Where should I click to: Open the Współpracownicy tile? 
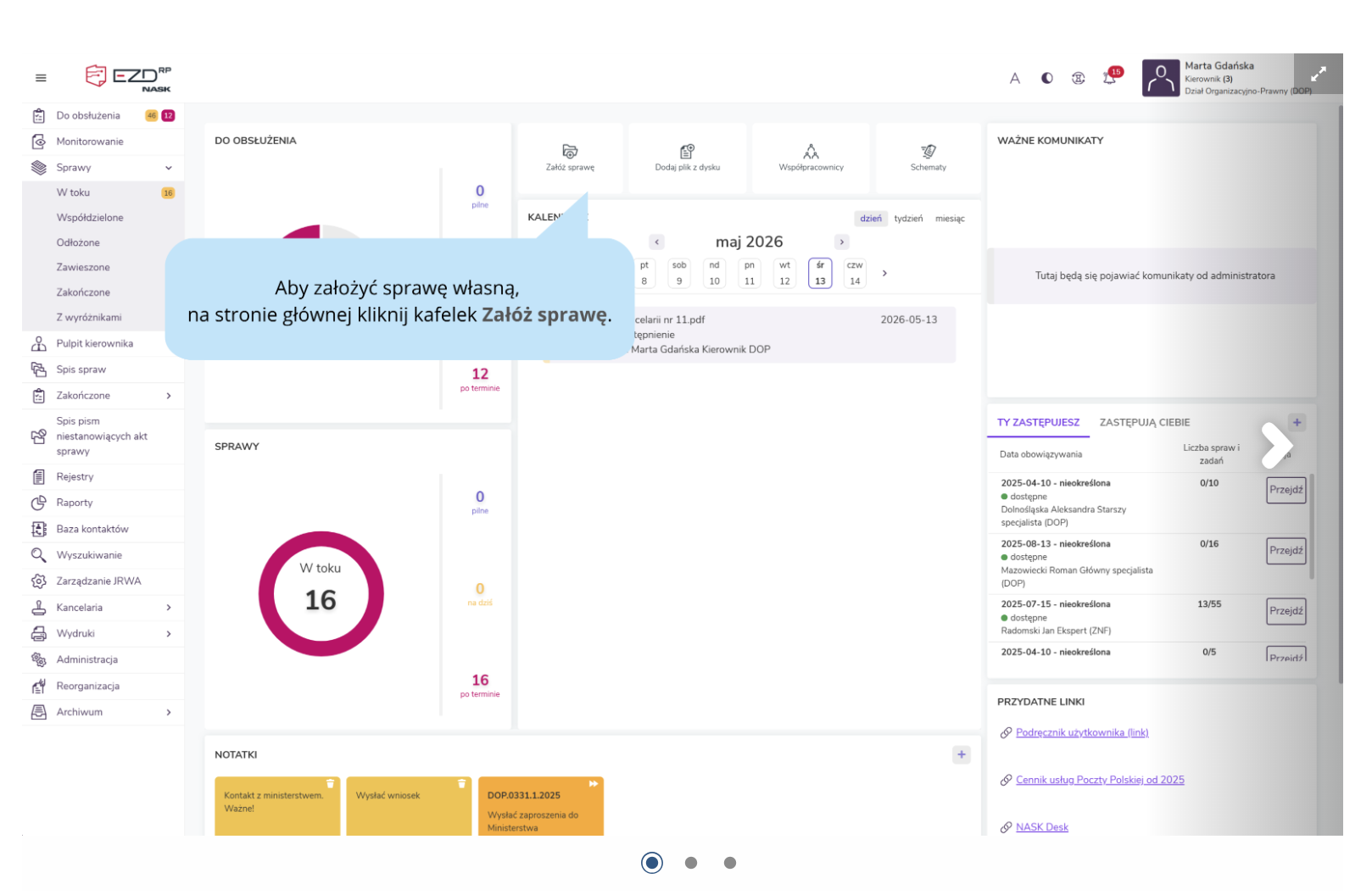click(x=811, y=158)
